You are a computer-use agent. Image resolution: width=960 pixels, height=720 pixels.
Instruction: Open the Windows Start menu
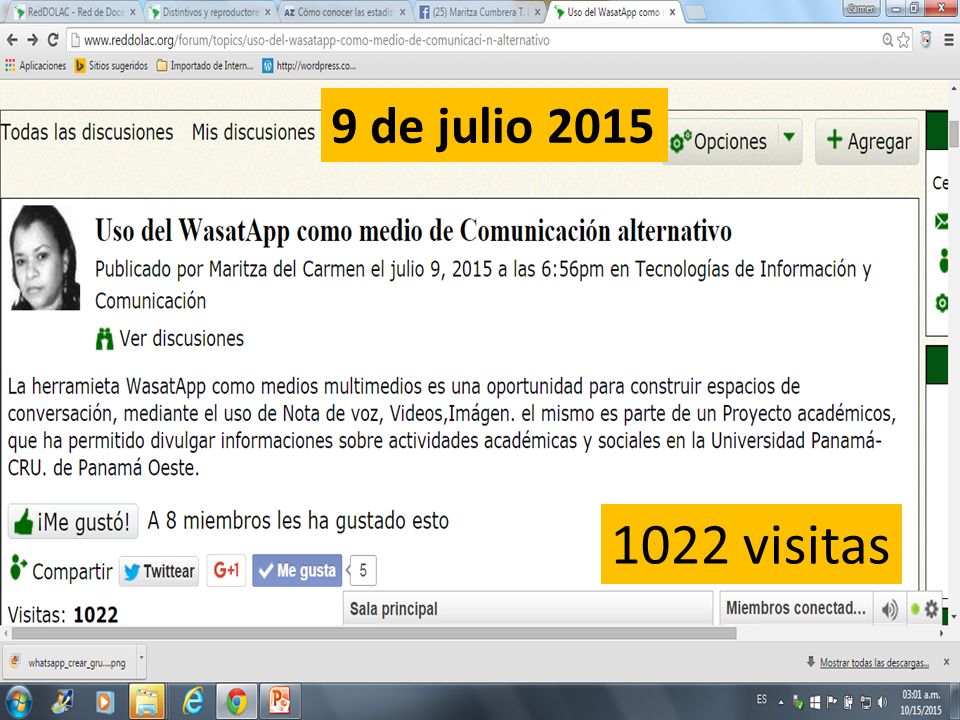(x=18, y=702)
